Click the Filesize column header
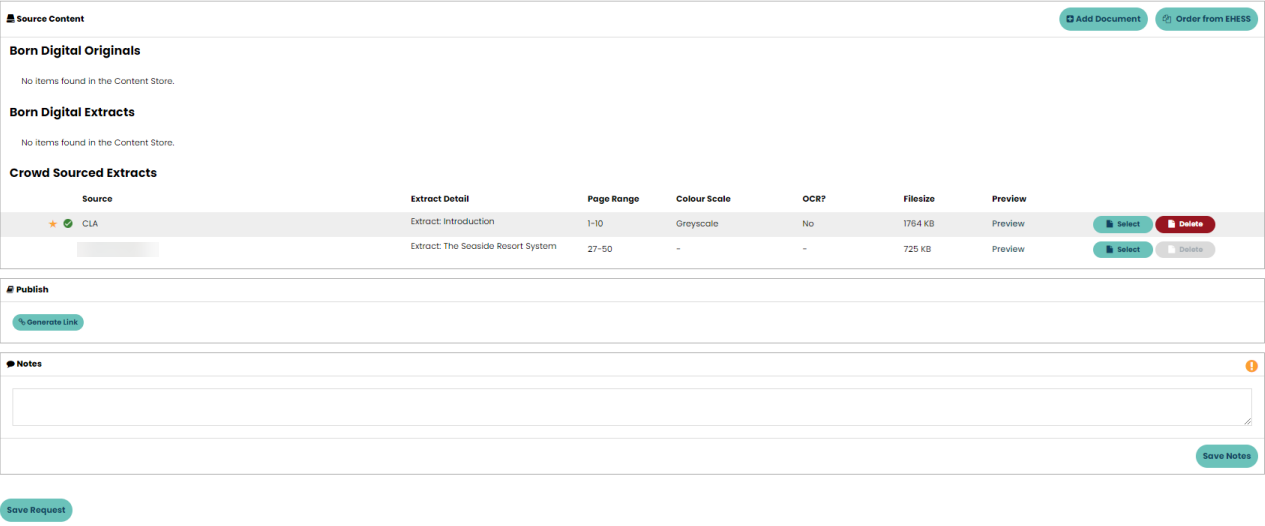This screenshot has height=526, width=1265. point(918,199)
